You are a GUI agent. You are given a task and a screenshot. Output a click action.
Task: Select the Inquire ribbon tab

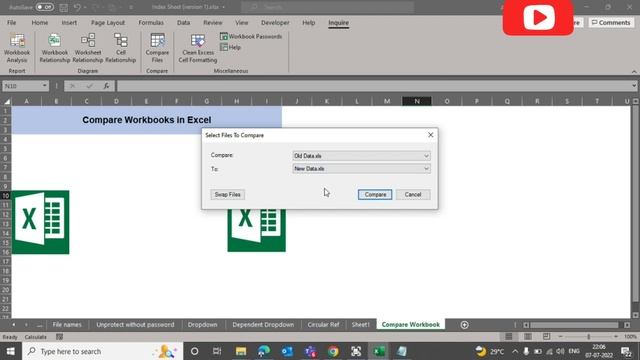coord(338,23)
